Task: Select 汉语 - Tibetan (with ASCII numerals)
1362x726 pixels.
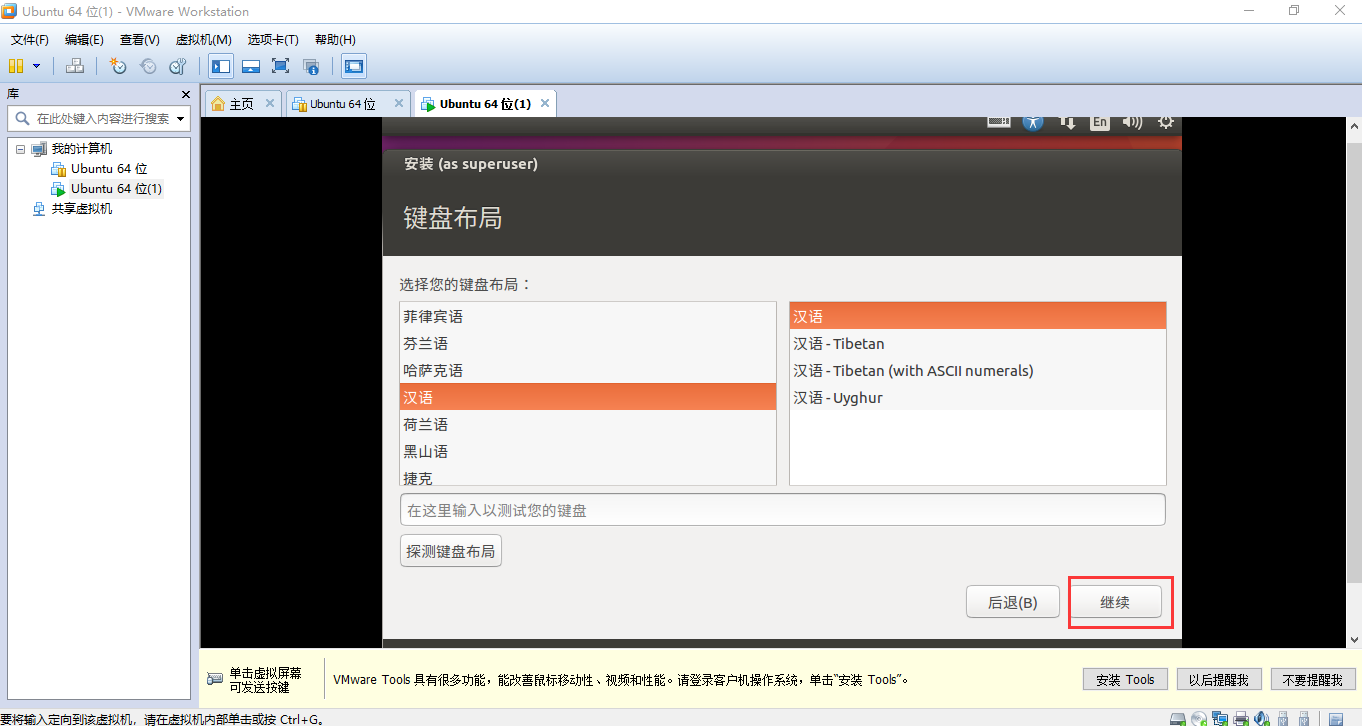Action: pos(978,371)
